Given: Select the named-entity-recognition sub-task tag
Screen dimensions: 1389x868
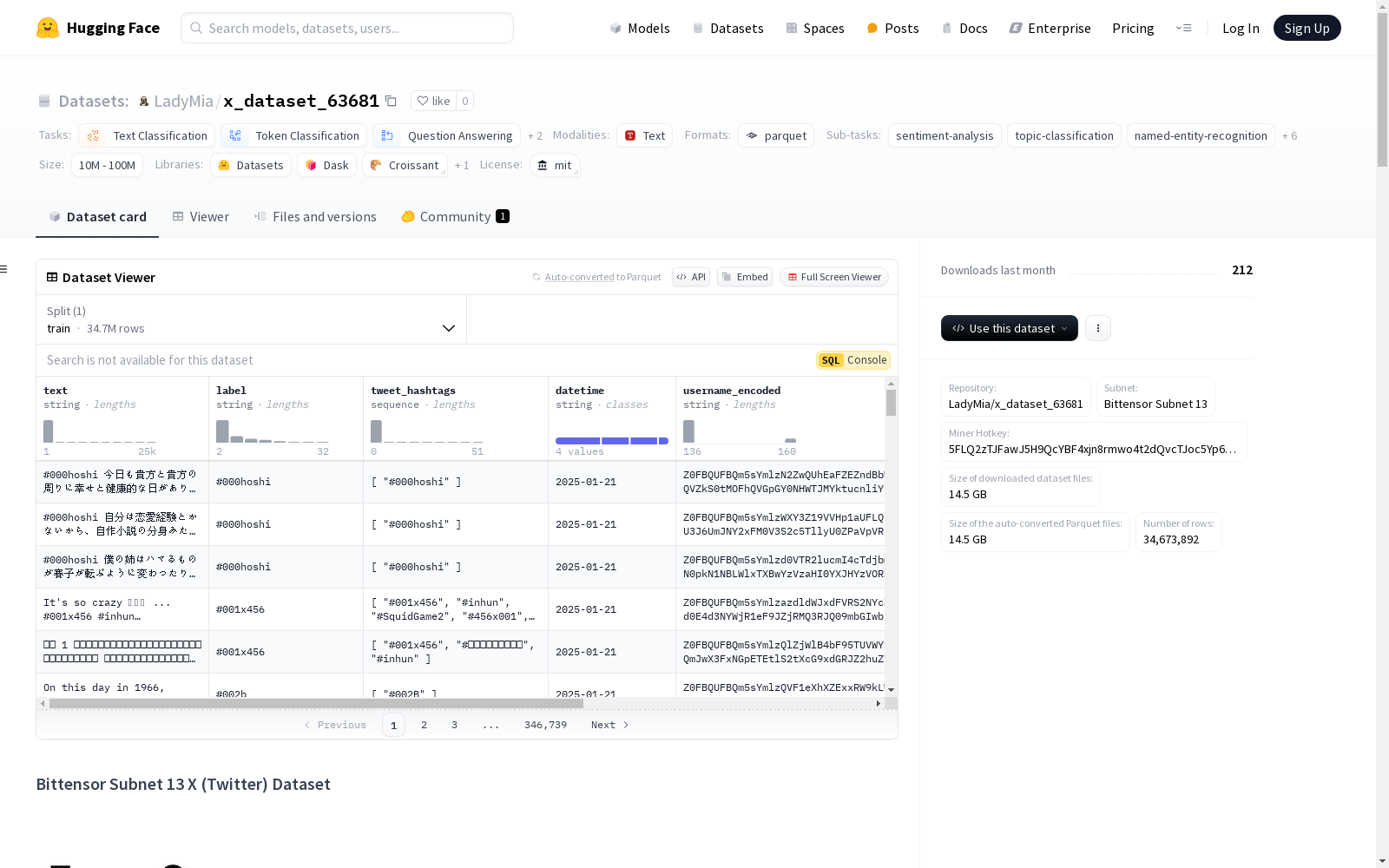Looking at the screenshot, I should tap(1201, 135).
